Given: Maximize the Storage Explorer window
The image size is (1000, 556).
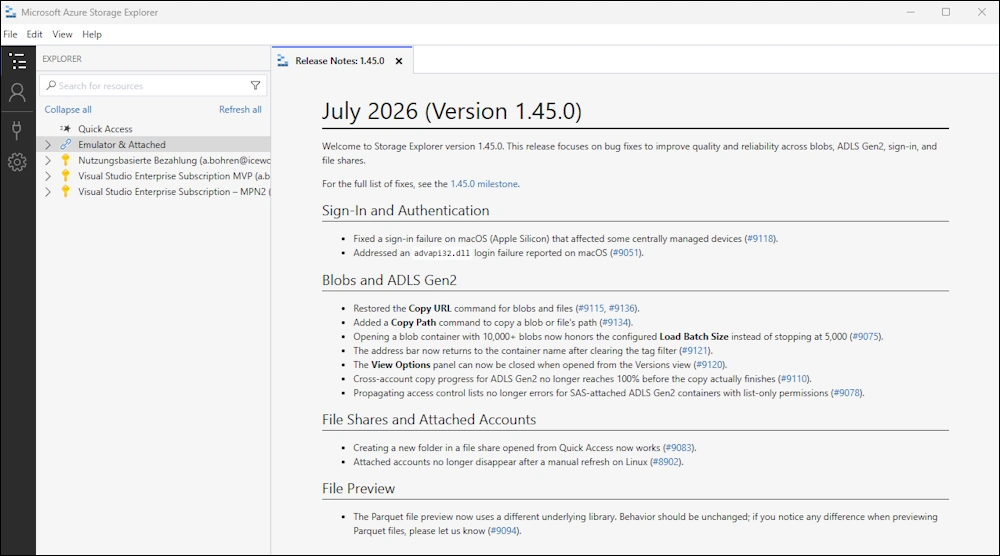Looking at the screenshot, I should point(946,12).
